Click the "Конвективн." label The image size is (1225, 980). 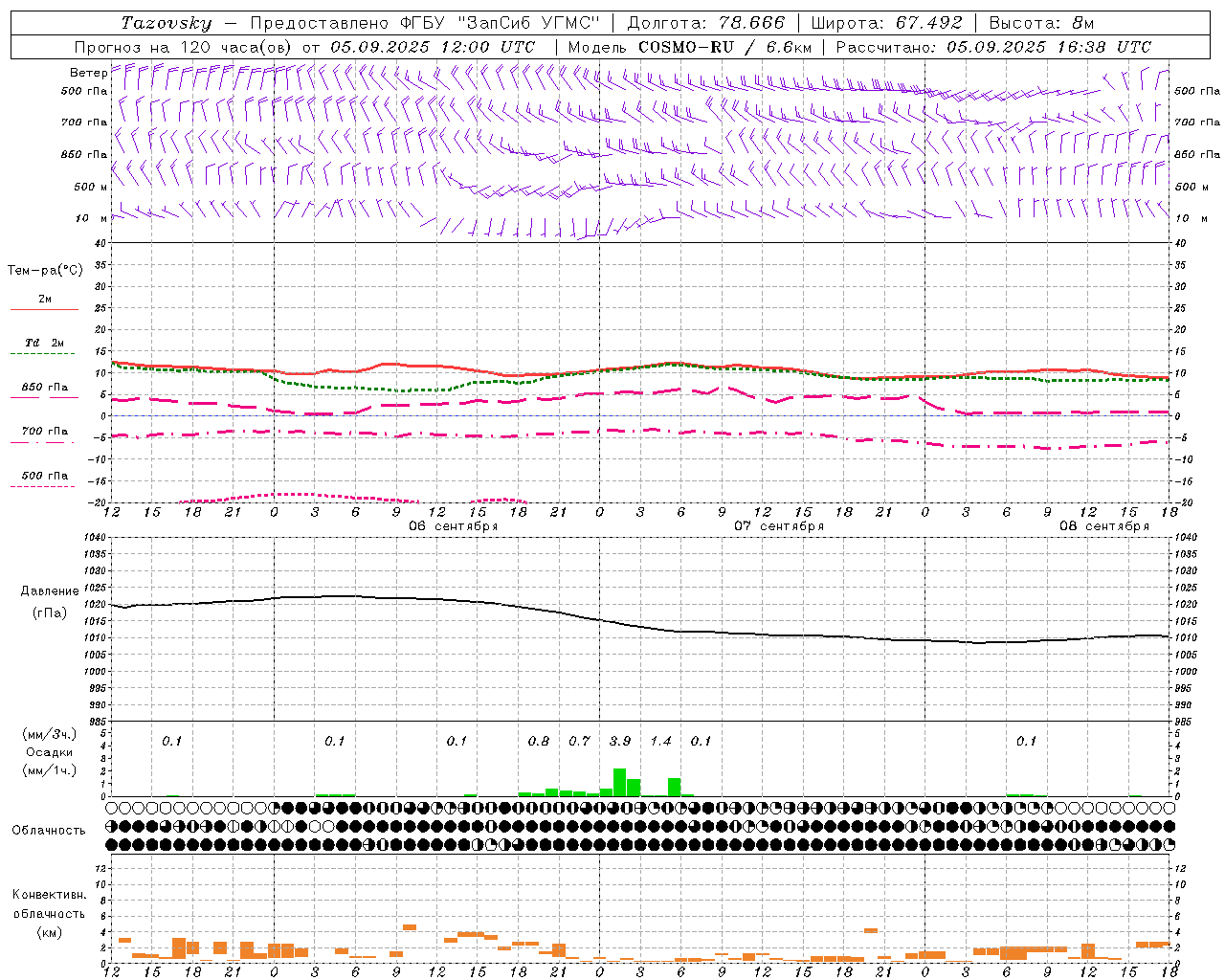point(49,895)
